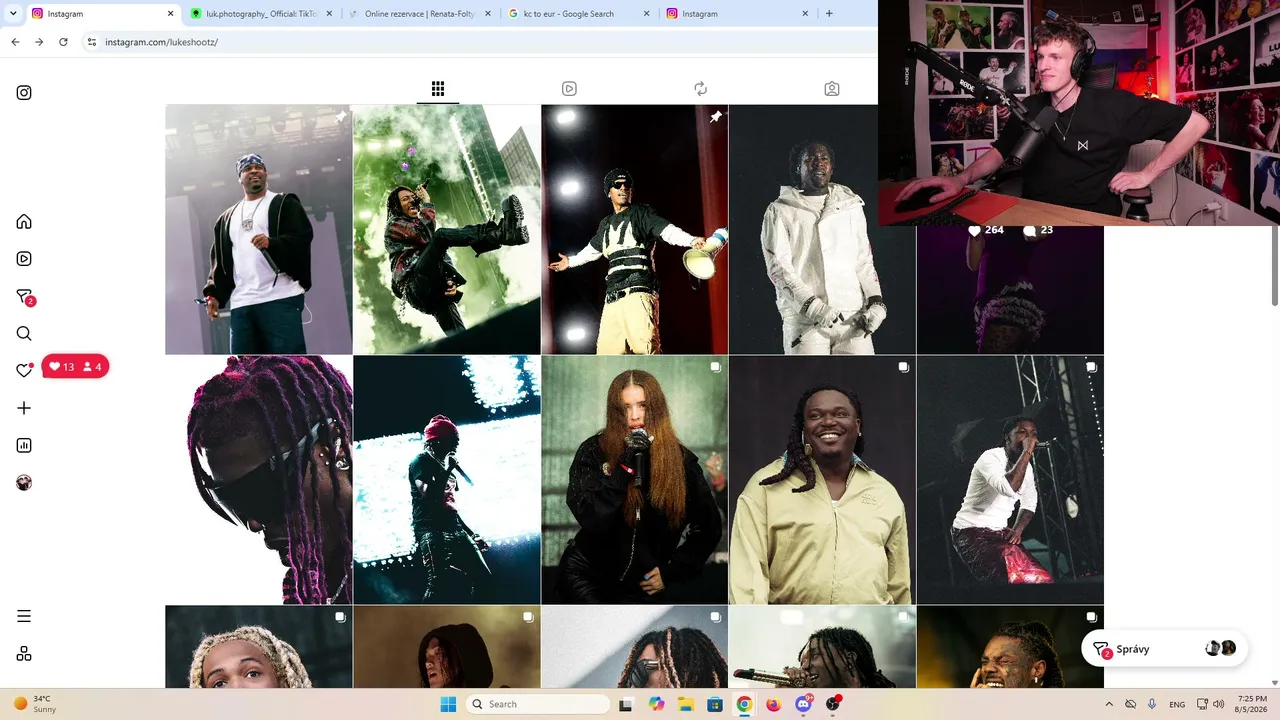Viewport: 1280px width, 720px height.
Task: Open direct Messages in the sidebar
Action: [x=24, y=297]
